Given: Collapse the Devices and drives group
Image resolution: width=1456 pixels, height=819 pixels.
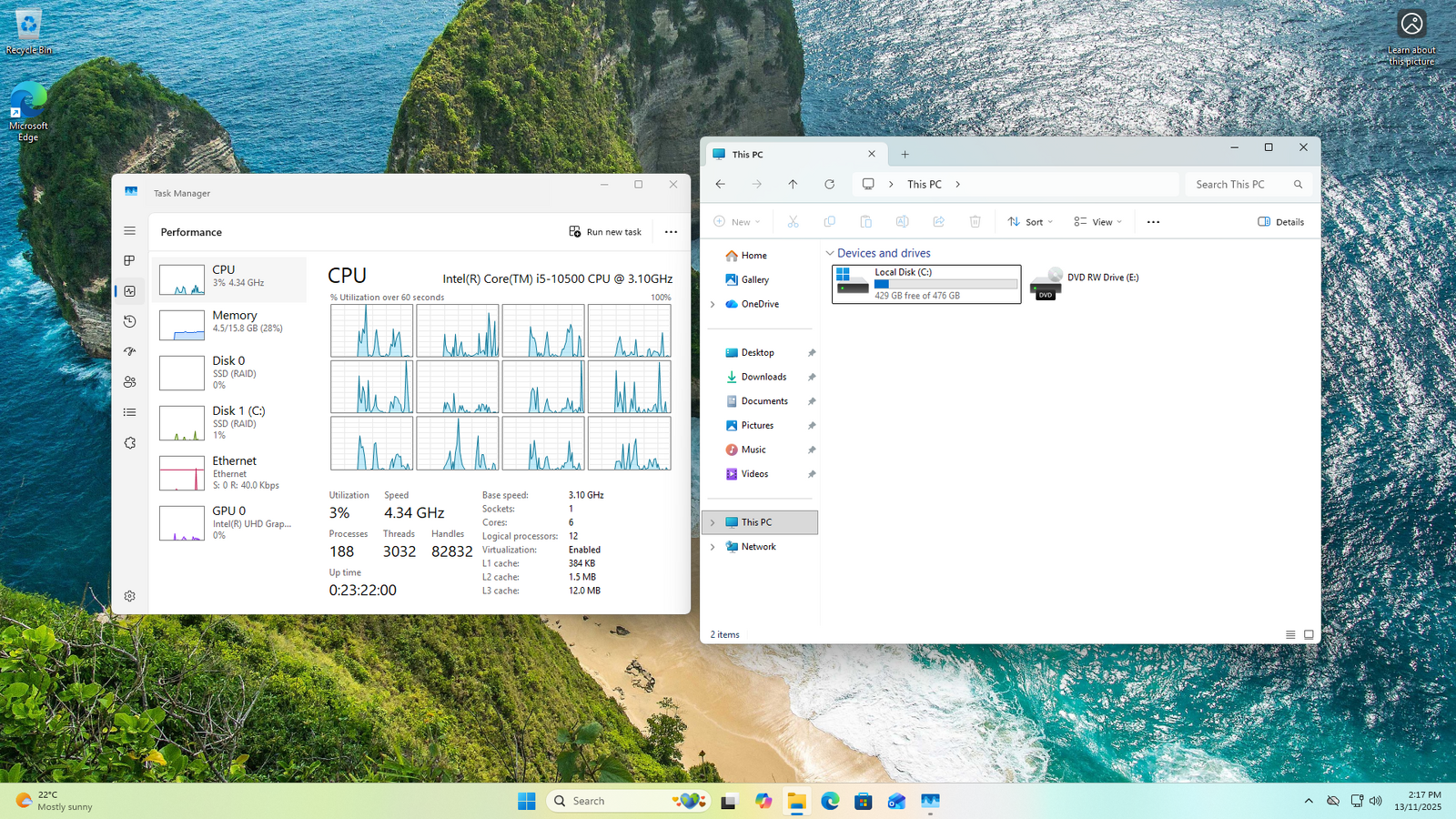Looking at the screenshot, I should coord(829,253).
